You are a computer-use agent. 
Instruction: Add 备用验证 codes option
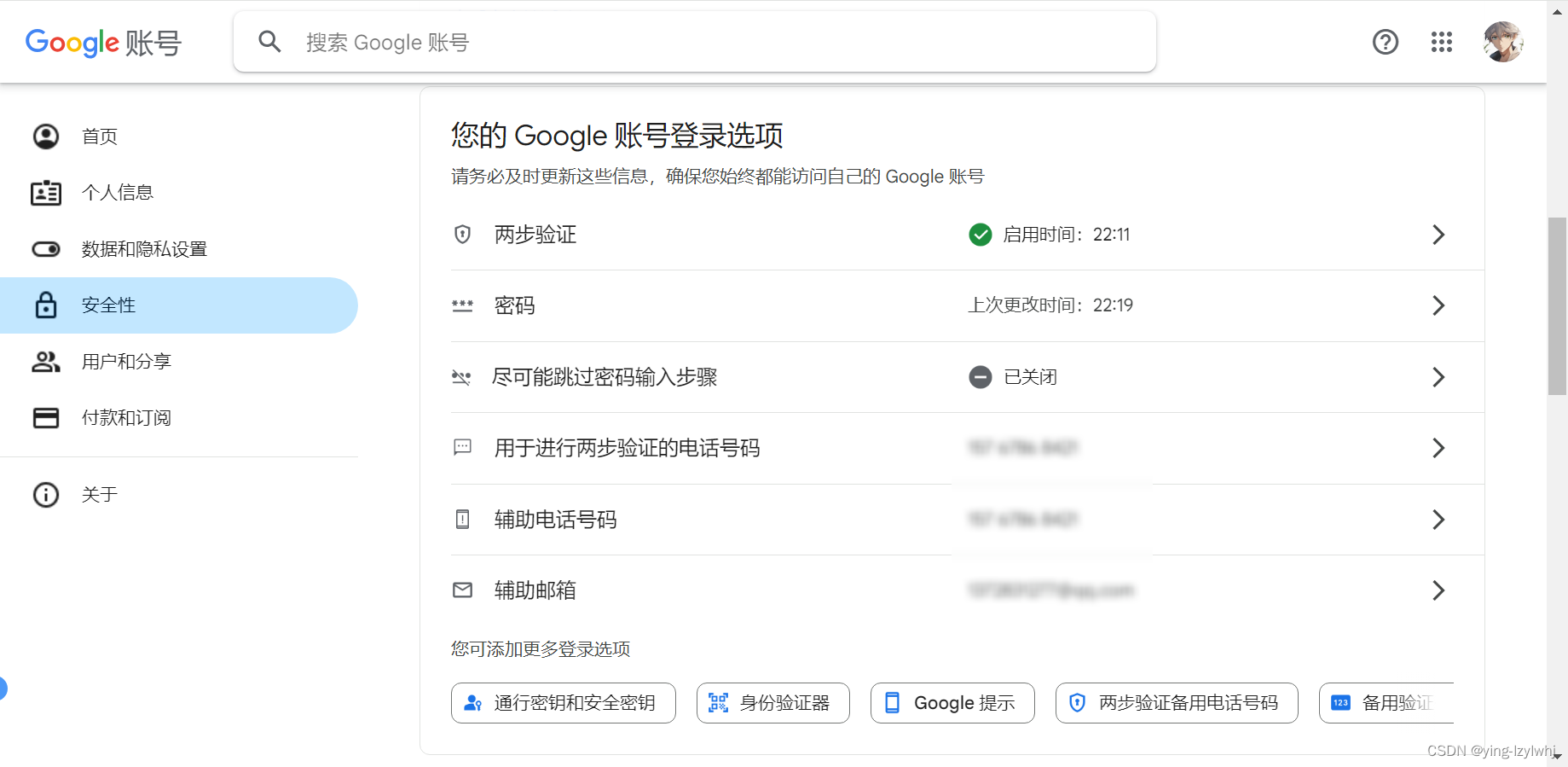(x=1386, y=703)
